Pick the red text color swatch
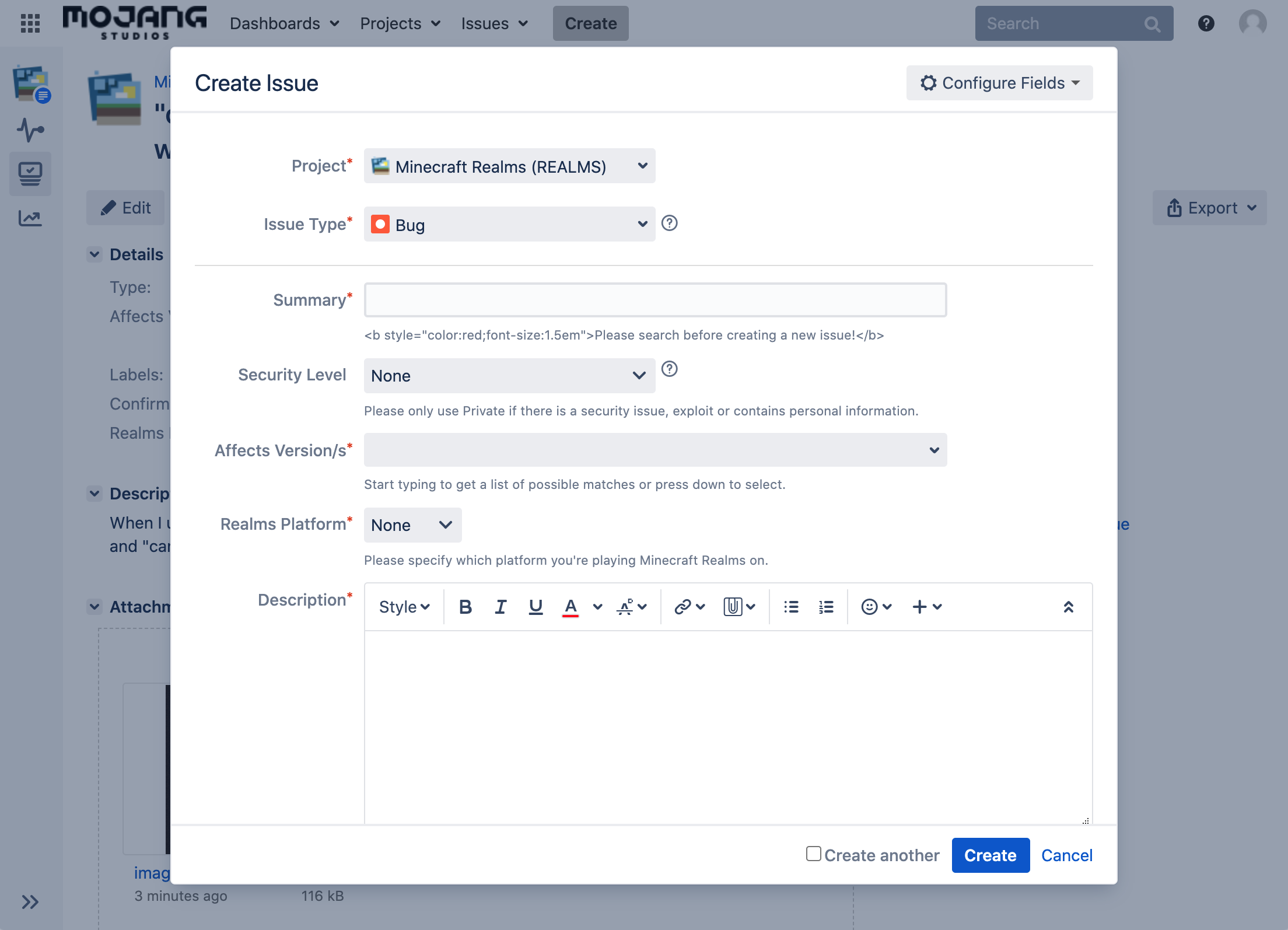This screenshot has height=930, width=1288. 570,607
